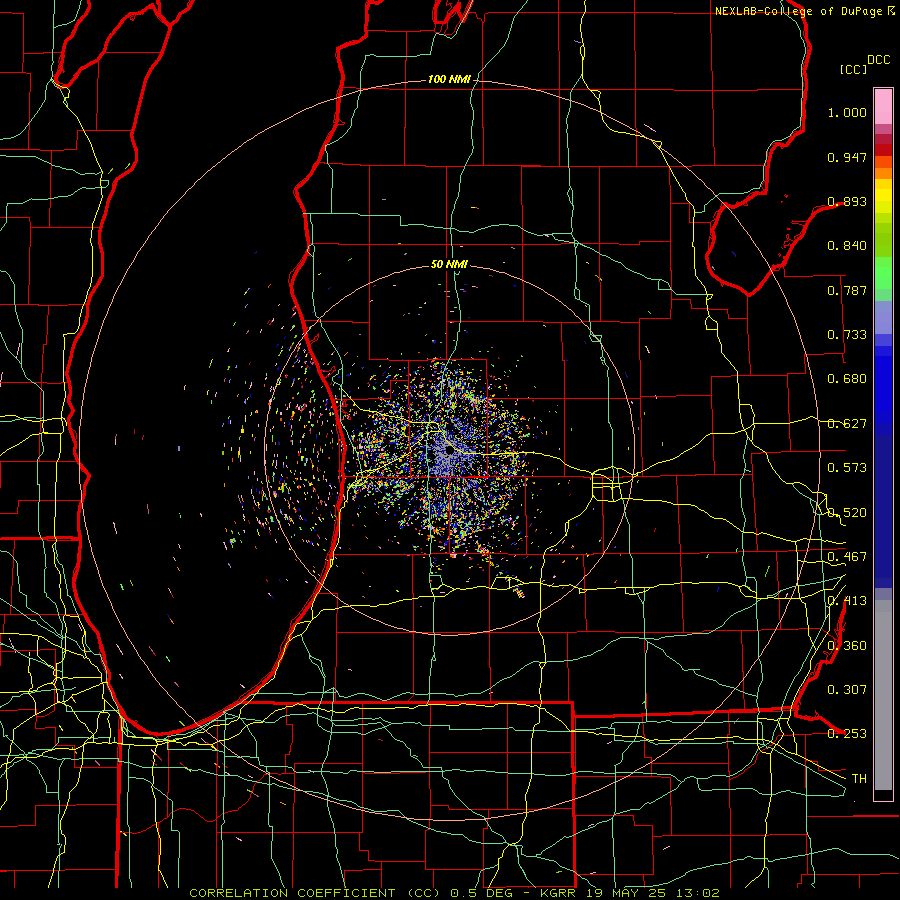
Task: Click the 0.467 color scale value
Action: coord(847,557)
